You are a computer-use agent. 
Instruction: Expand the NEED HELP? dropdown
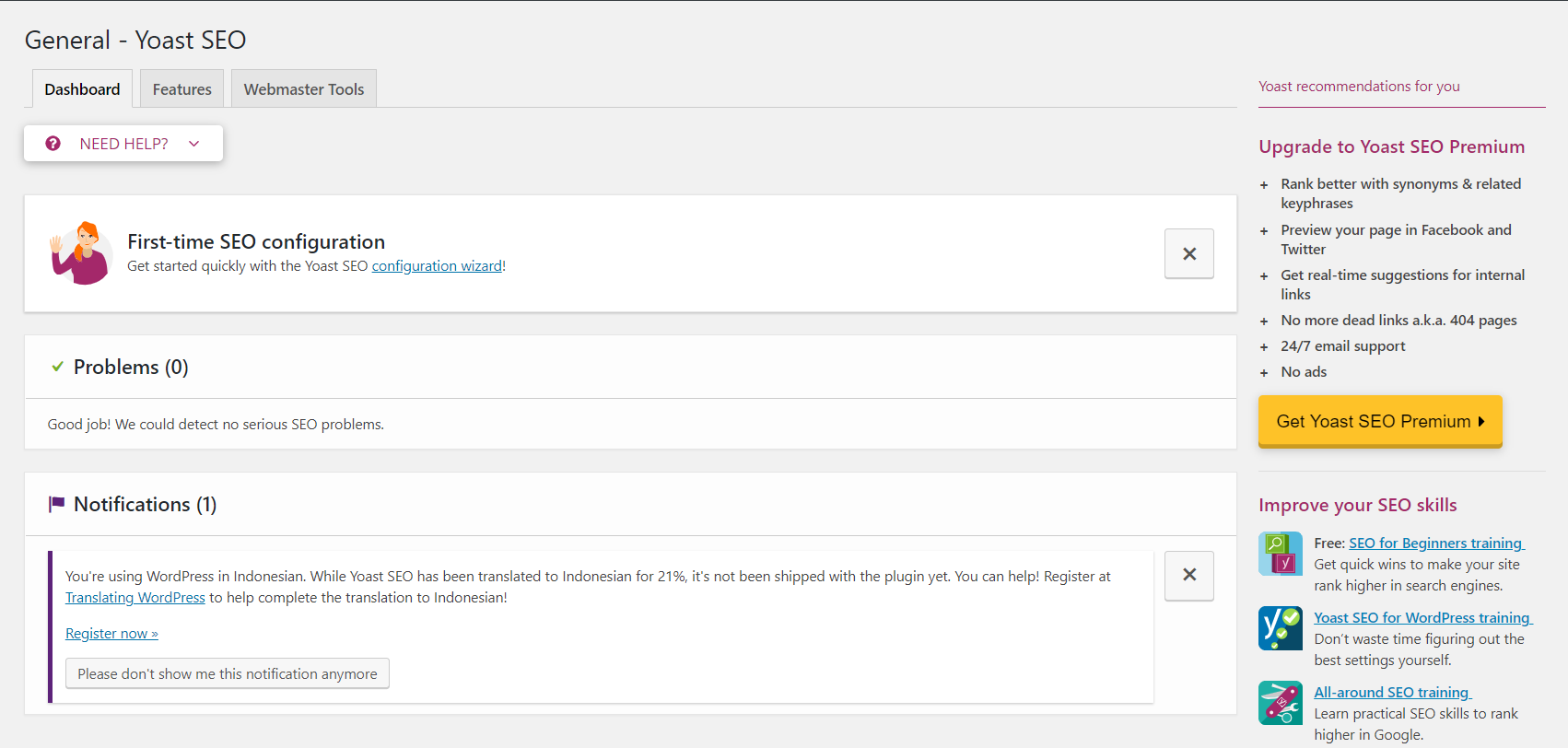pyautogui.click(x=123, y=144)
